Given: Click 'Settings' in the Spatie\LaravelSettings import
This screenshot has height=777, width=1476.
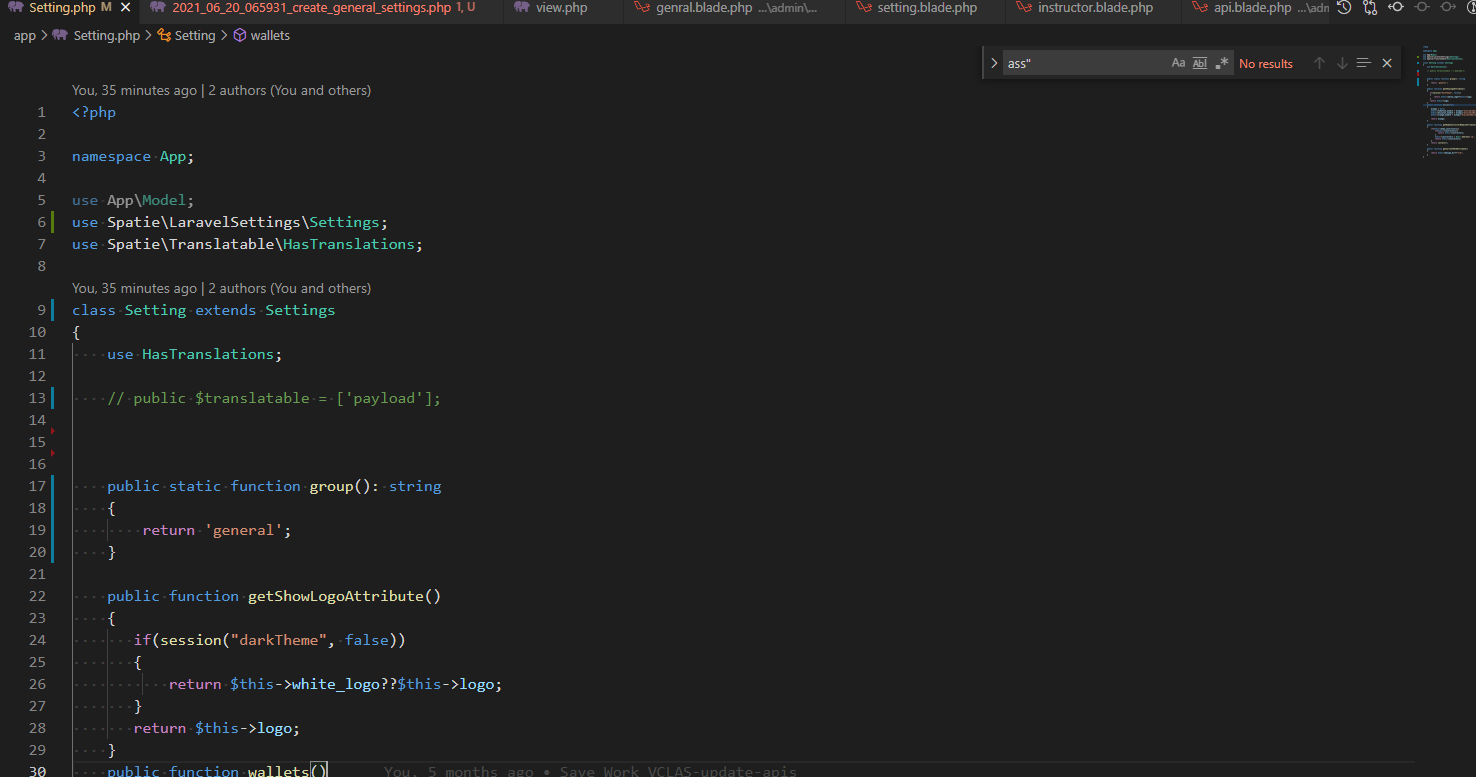Looking at the screenshot, I should (344, 222).
